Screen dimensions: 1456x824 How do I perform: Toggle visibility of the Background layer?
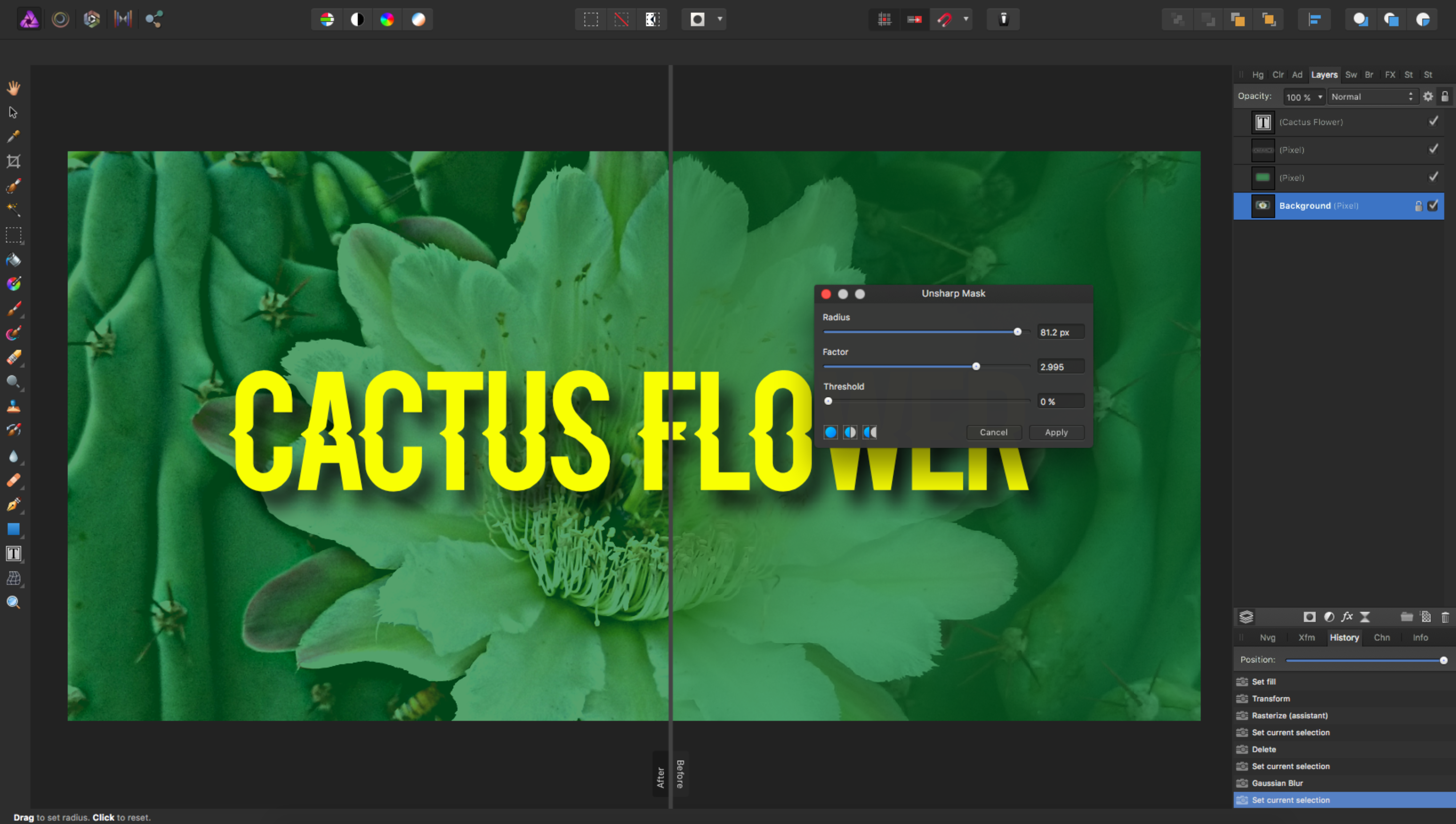[x=1433, y=205]
